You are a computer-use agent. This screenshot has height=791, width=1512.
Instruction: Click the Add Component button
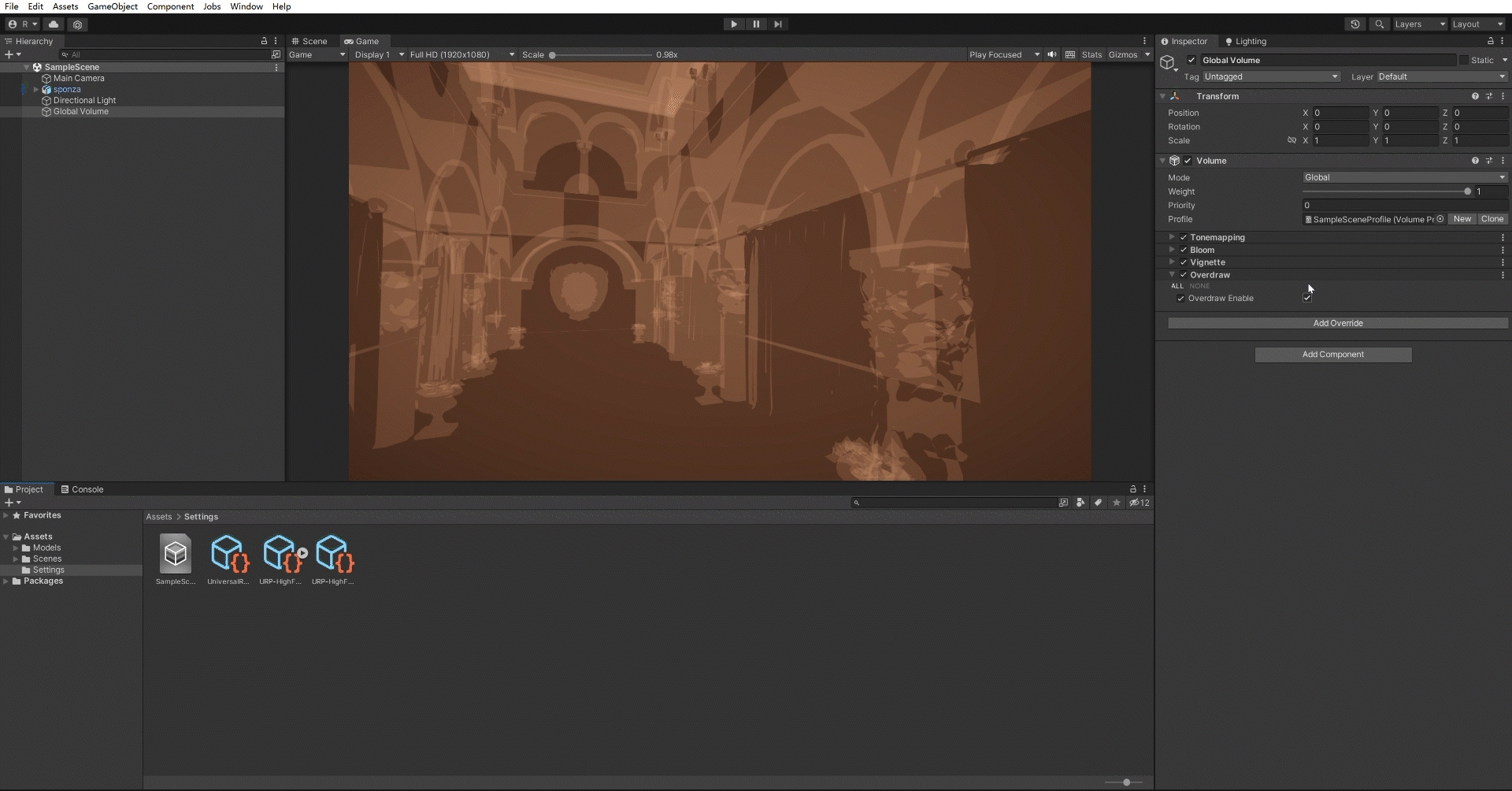tap(1333, 355)
